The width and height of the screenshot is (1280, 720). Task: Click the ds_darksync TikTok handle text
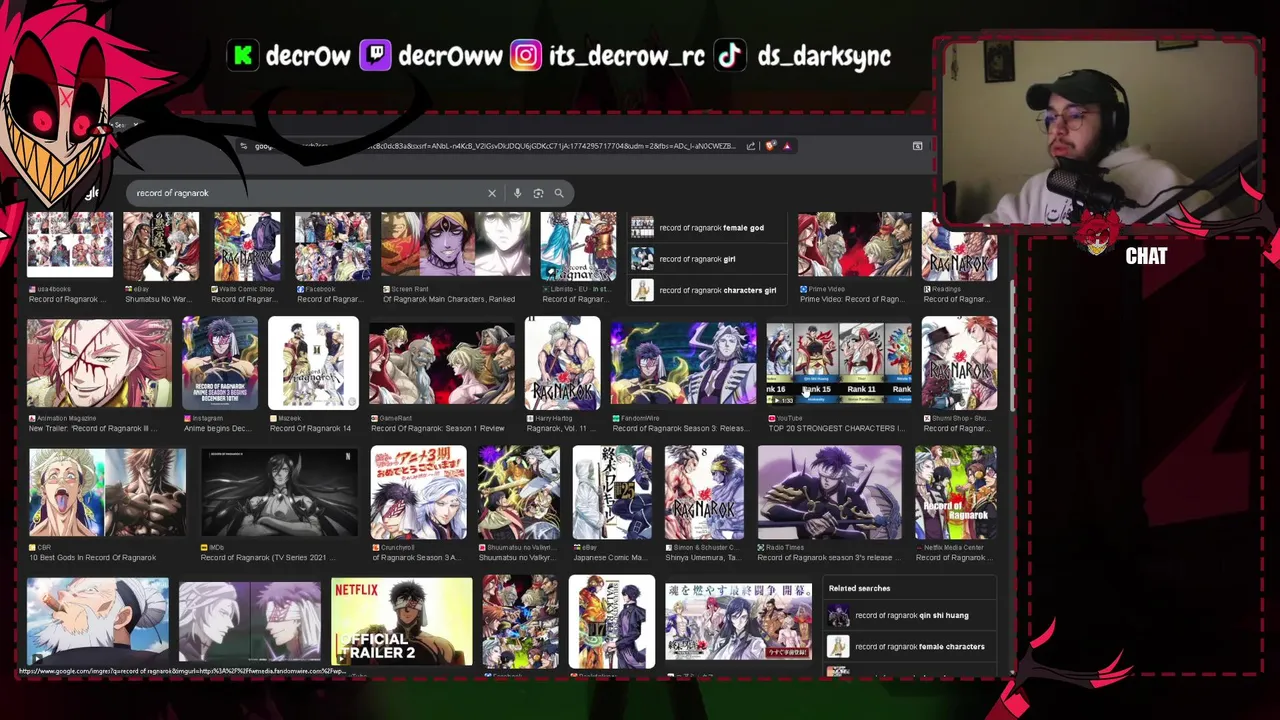click(824, 56)
